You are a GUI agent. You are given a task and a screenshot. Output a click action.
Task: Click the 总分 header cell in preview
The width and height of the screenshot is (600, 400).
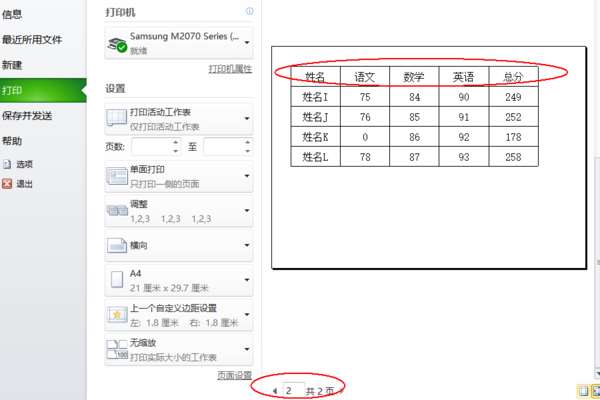513,77
